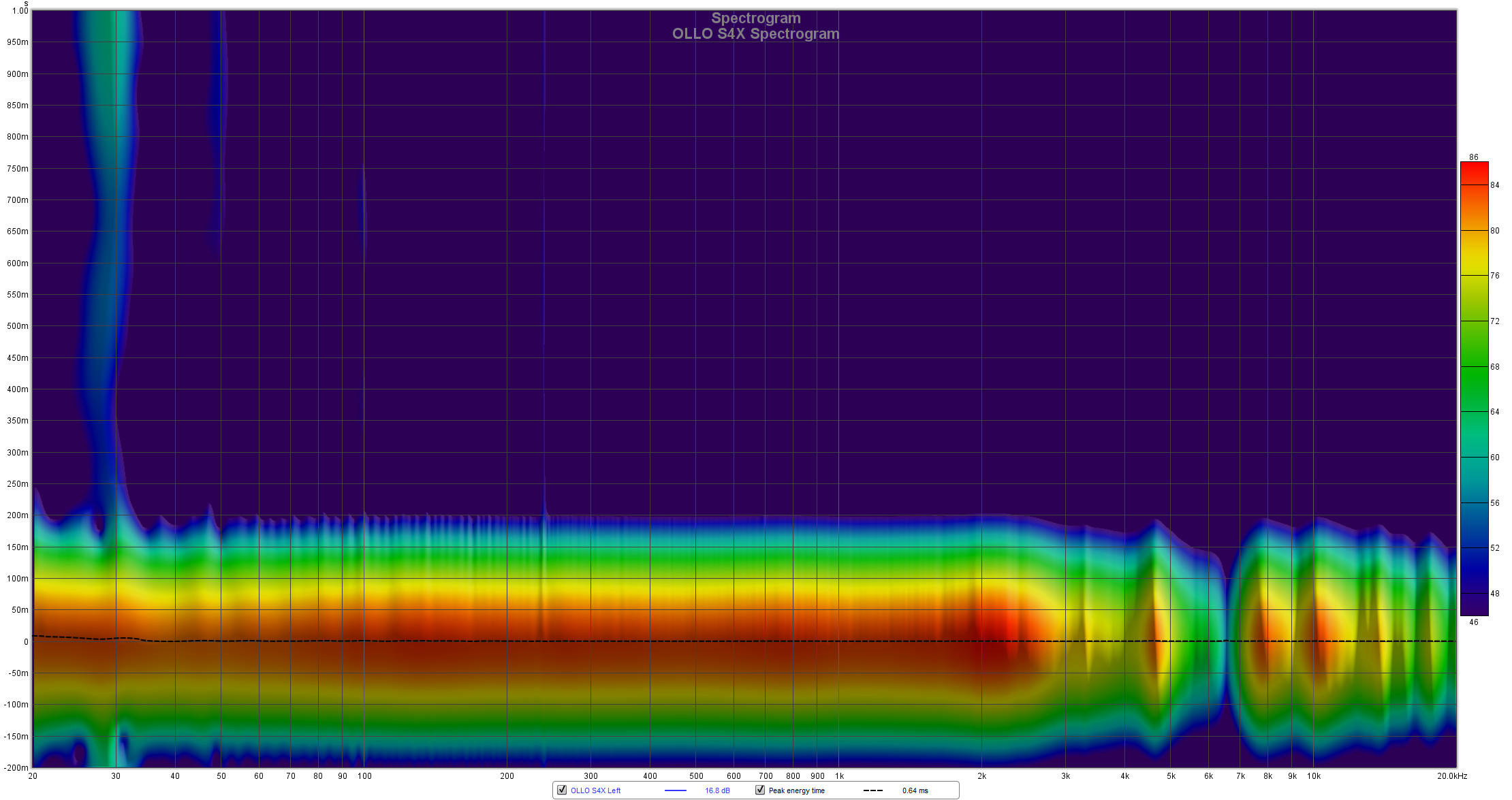
Task: Click the red top of the color scale
Action: (1474, 170)
